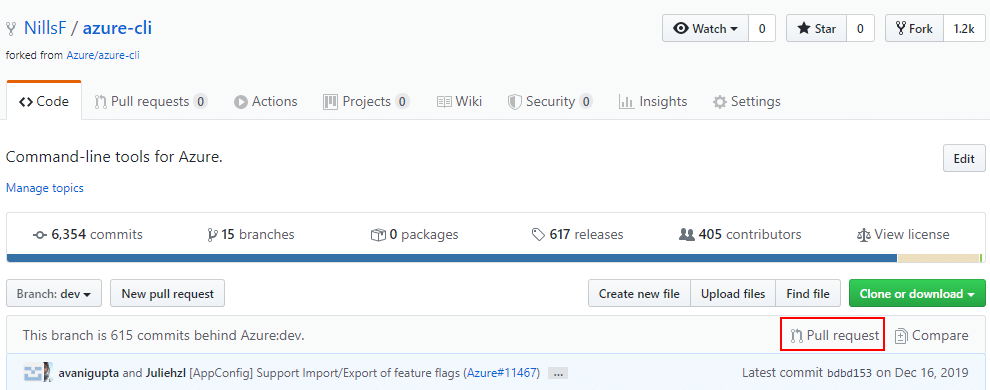
Task: Click the Actions play icon
Action: (240, 102)
